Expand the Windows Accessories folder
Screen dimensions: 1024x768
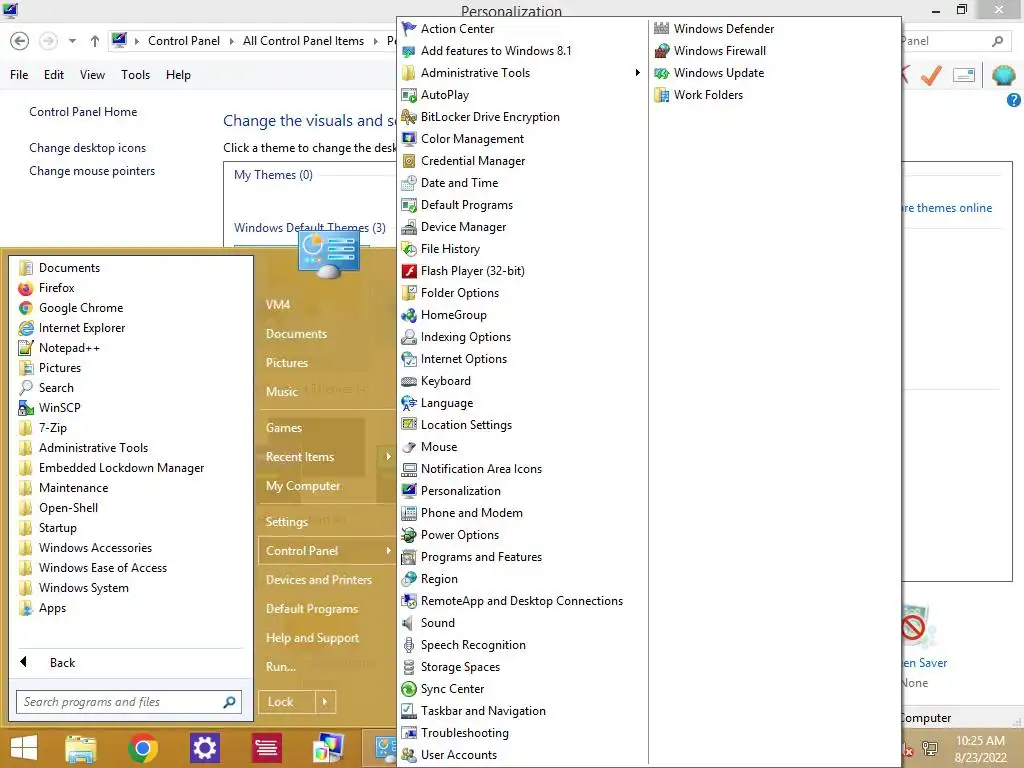pyautogui.click(x=95, y=548)
